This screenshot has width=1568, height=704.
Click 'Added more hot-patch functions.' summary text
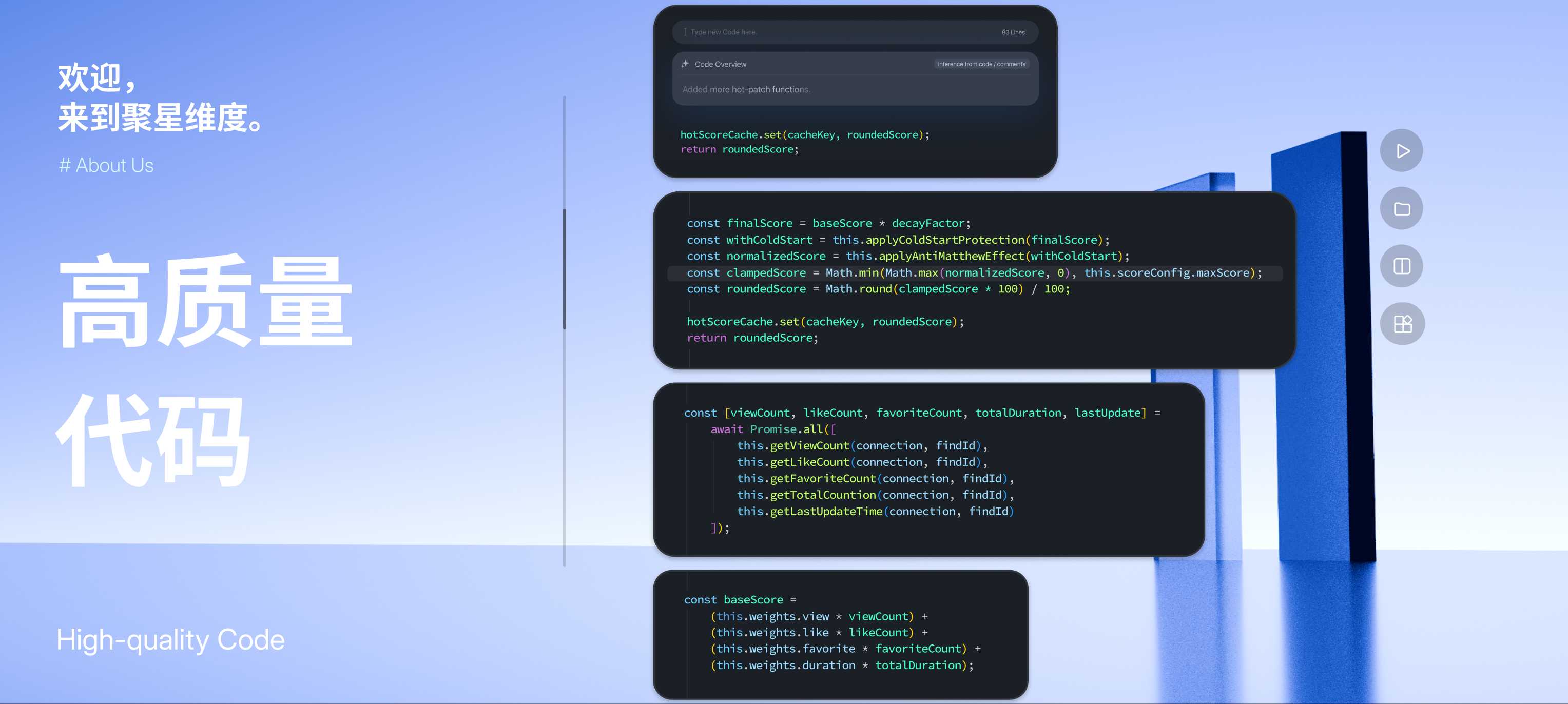(746, 89)
